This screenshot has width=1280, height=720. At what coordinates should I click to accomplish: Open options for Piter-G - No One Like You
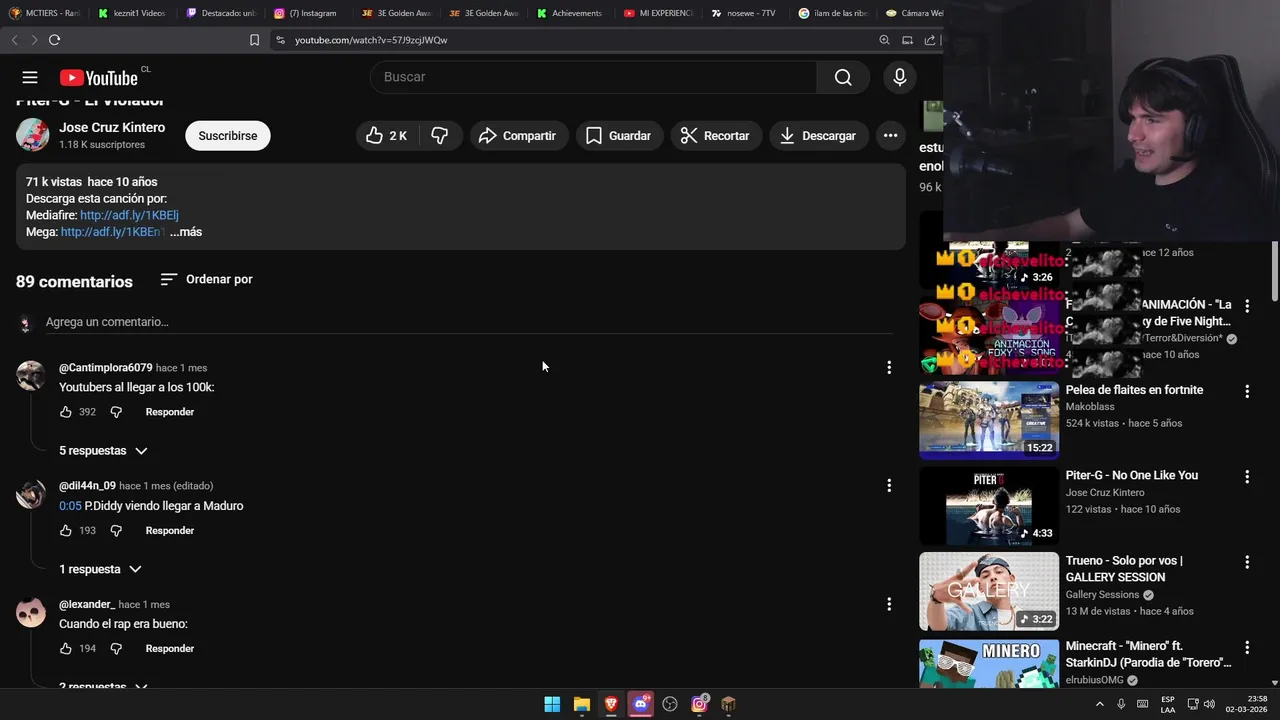(x=1247, y=477)
